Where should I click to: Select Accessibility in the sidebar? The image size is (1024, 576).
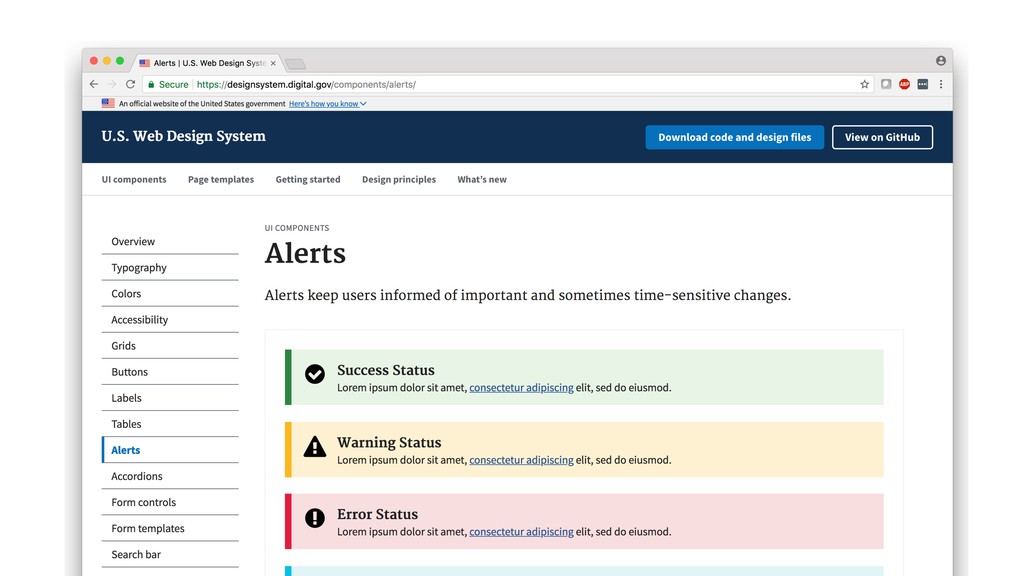170,320
